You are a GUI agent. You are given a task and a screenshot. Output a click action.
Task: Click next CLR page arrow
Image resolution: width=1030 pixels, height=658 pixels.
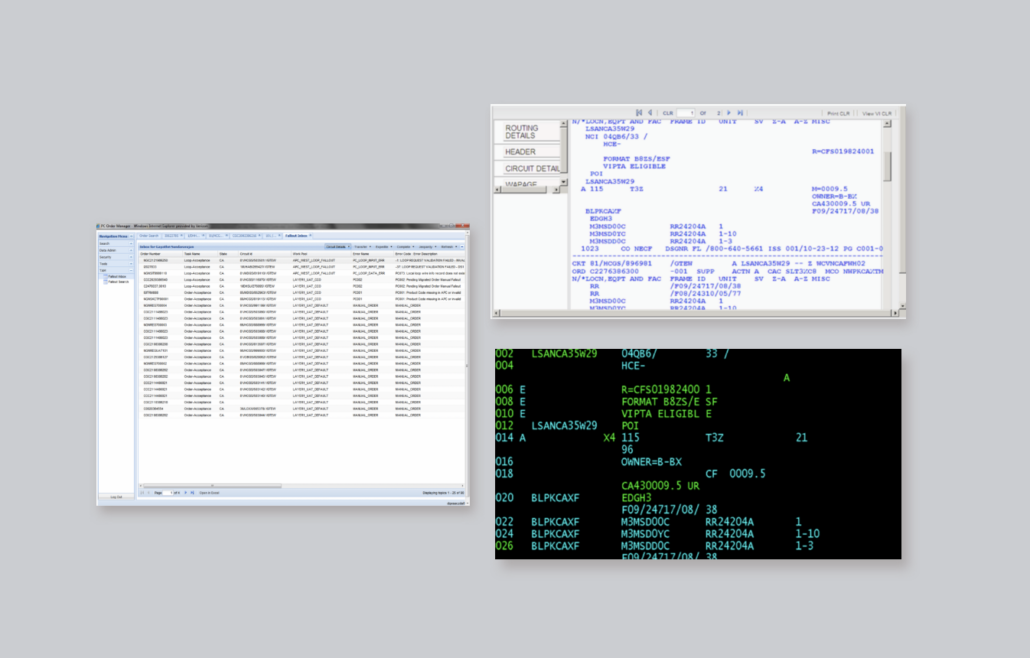(x=729, y=113)
